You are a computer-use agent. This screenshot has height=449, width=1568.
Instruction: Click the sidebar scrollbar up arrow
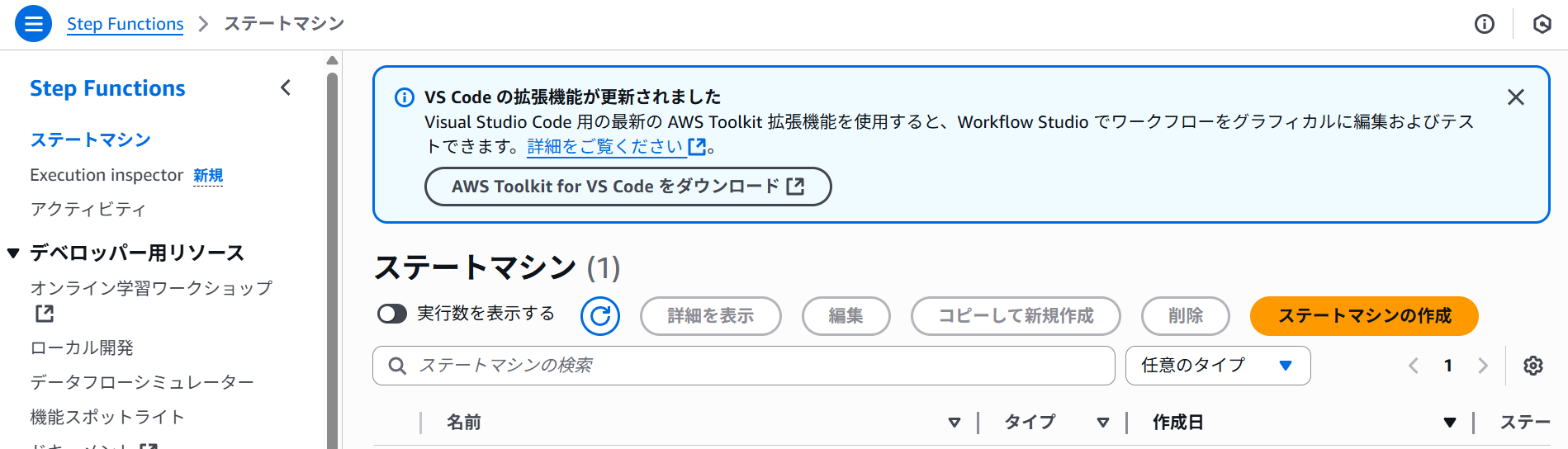pos(332,60)
